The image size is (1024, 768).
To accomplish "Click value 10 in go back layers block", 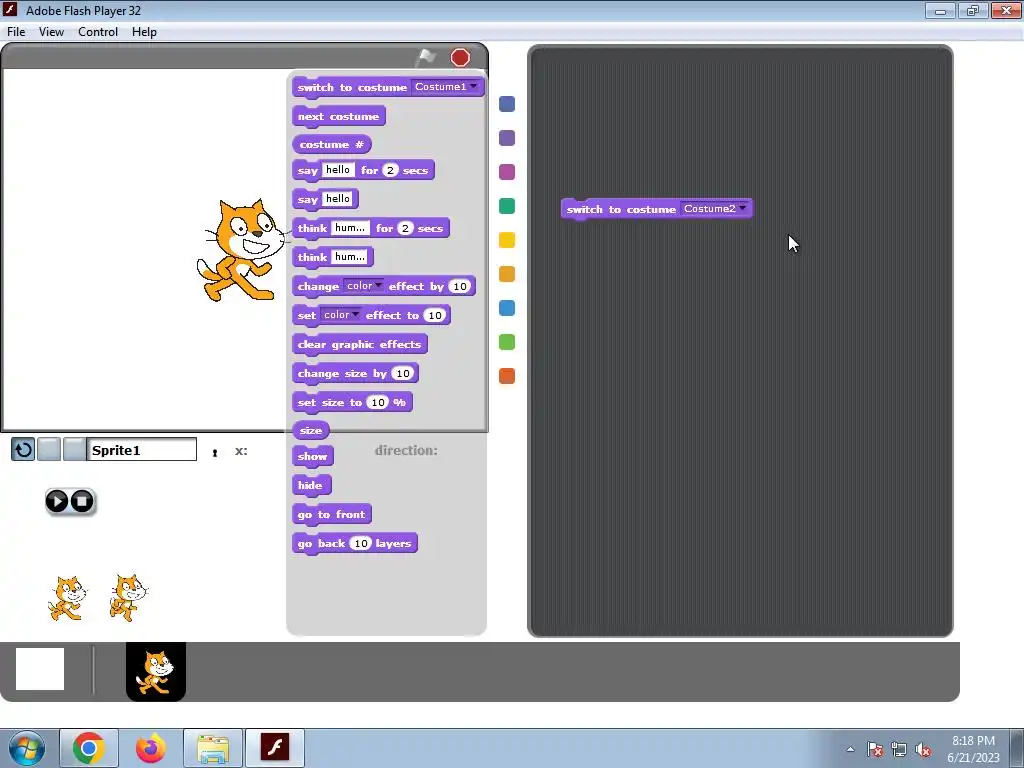I will pyautogui.click(x=360, y=543).
